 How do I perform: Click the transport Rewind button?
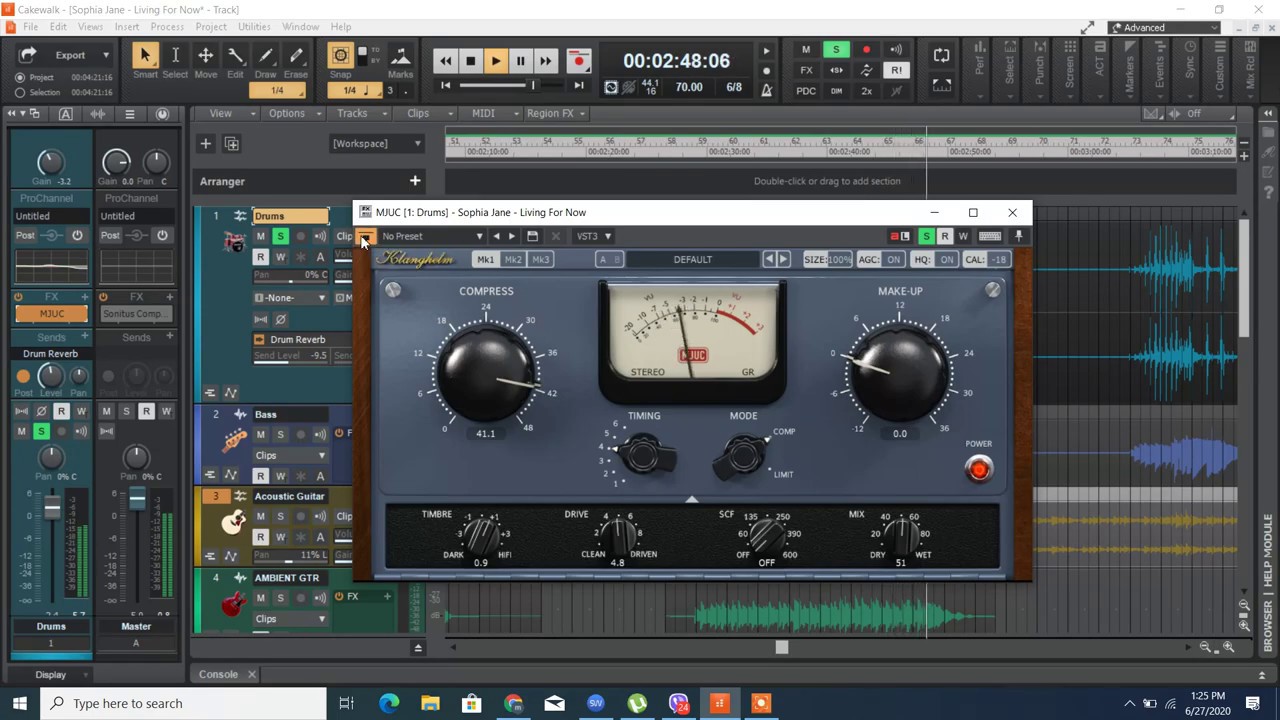pyautogui.click(x=445, y=61)
